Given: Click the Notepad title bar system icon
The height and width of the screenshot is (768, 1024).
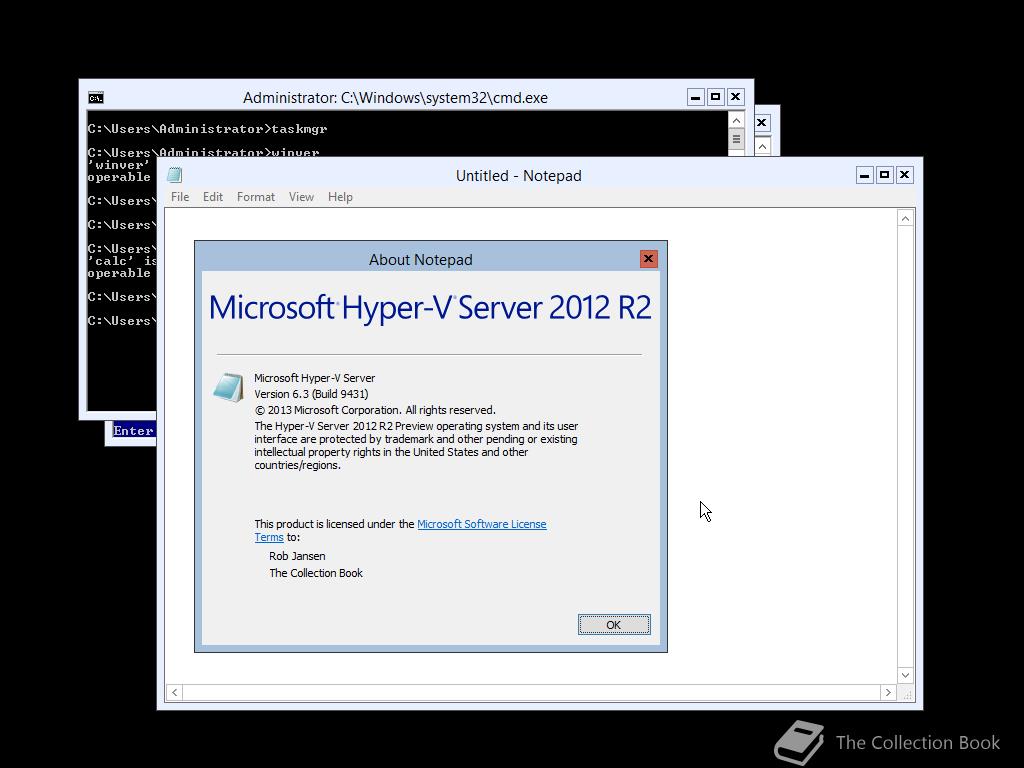Looking at the screenshot, I should tap(174, 175).
